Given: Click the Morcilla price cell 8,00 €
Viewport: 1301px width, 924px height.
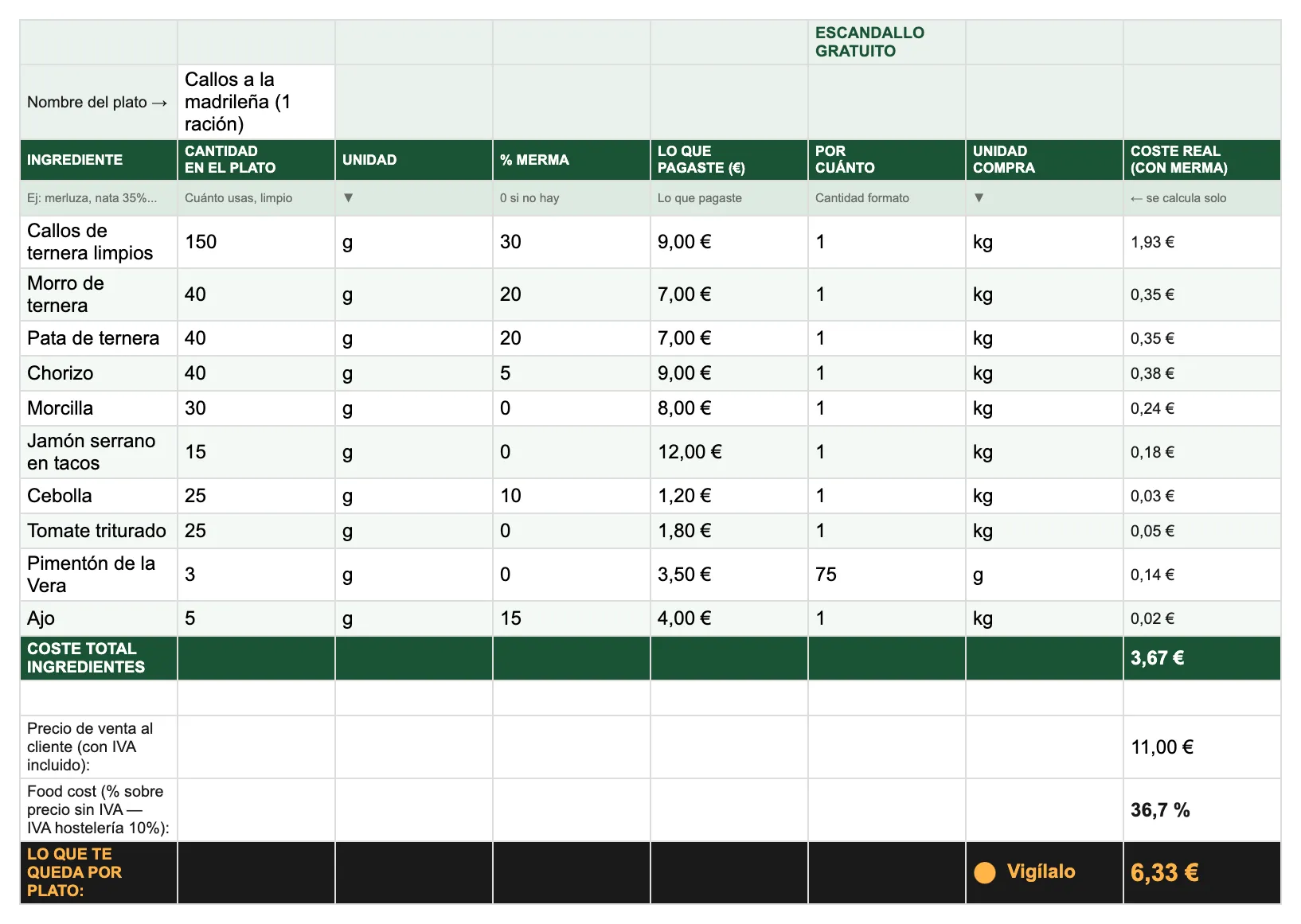Looking at the screenshot, I should [729, 408].
